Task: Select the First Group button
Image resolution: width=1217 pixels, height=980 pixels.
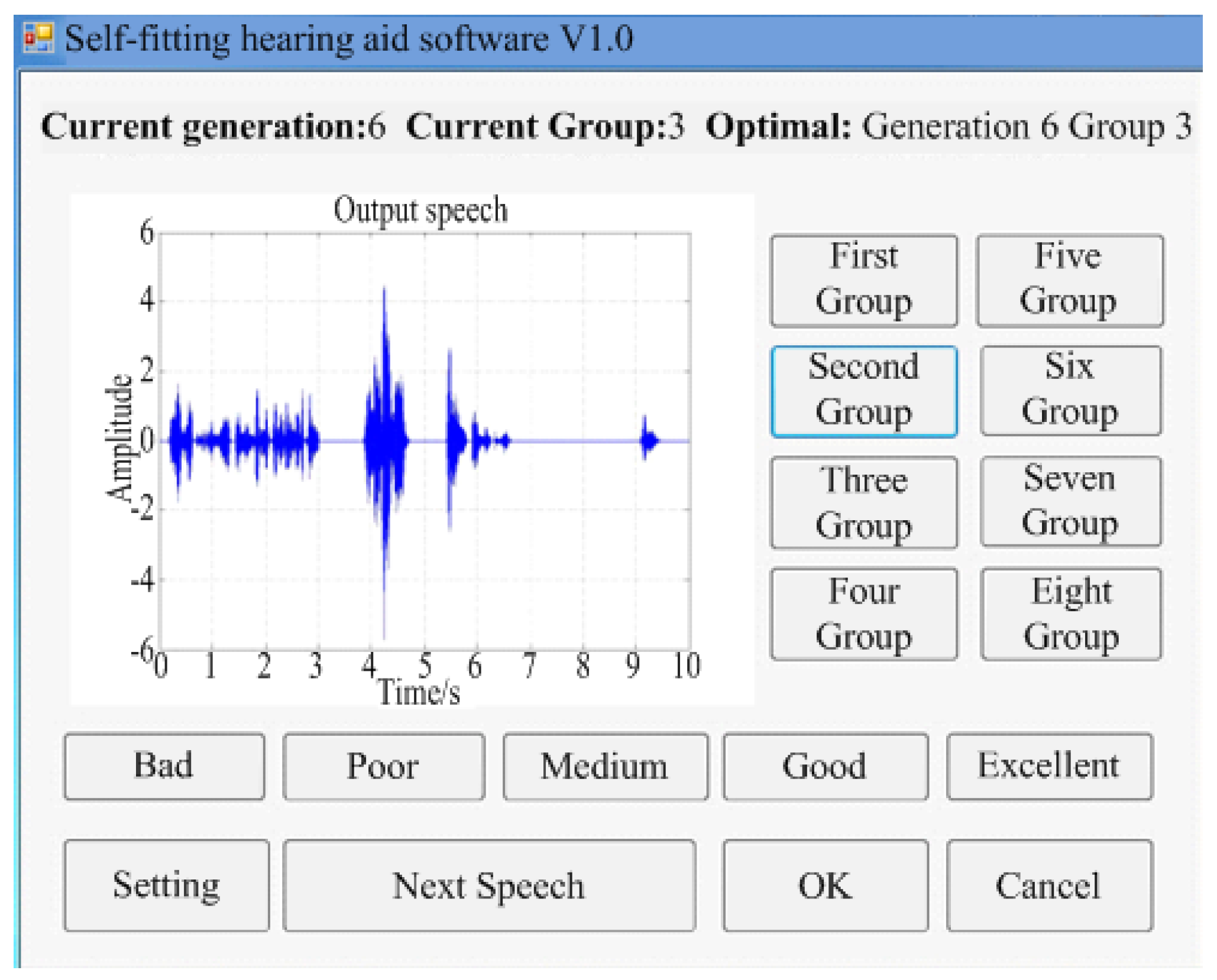Action: click(x=863, y=280)
